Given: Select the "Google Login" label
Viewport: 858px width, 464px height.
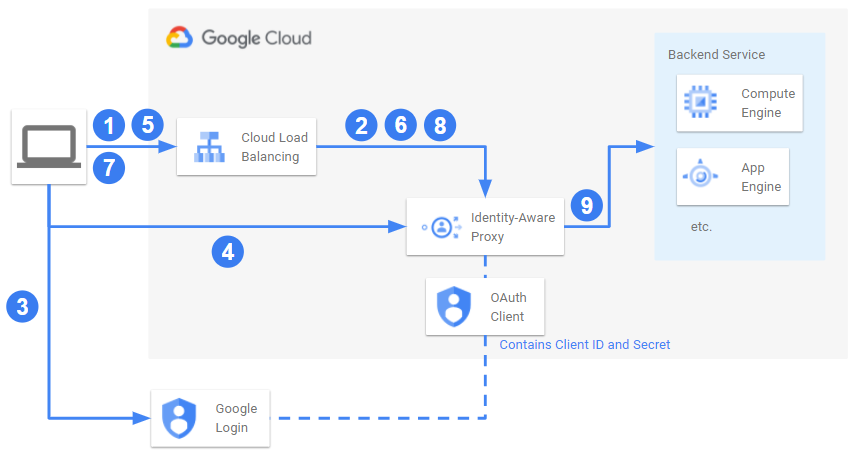Looking at the screenshot, I should coord(236,418).
